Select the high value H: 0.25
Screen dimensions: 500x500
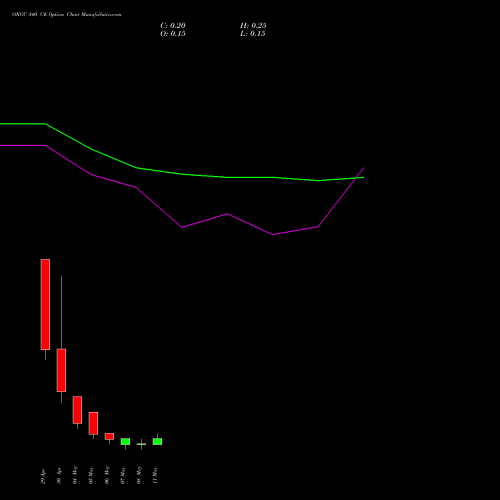[253, 26]
